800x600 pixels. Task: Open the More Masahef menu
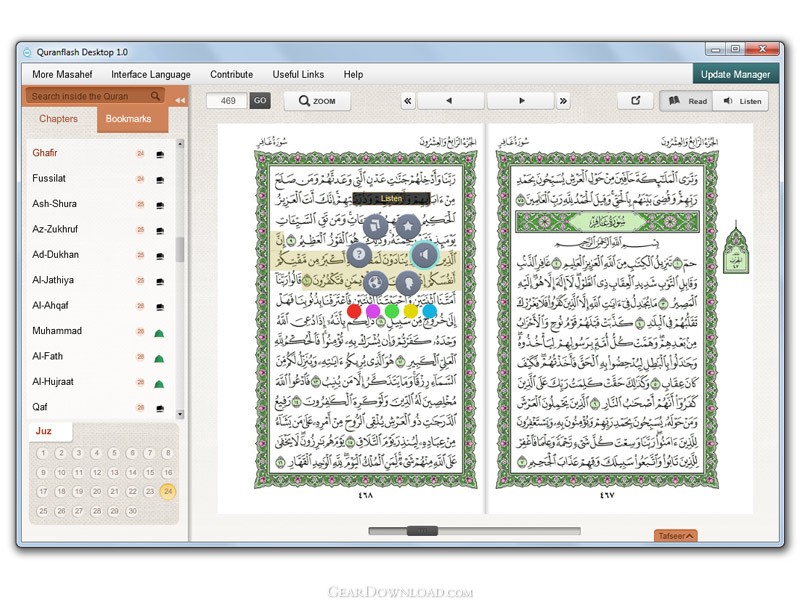click(62, 74)
